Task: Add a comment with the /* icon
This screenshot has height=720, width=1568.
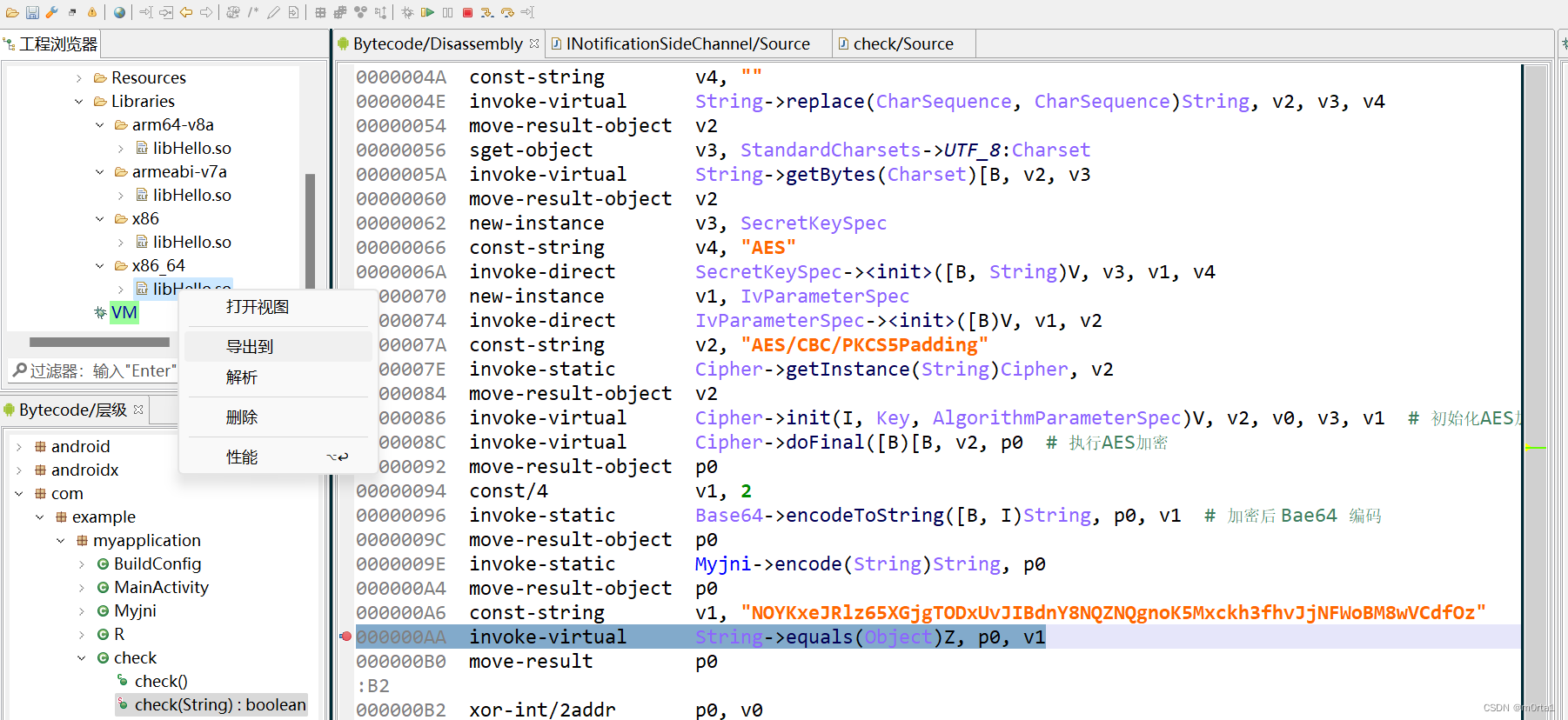Action: pyautogui.click(x=253, y=12)
